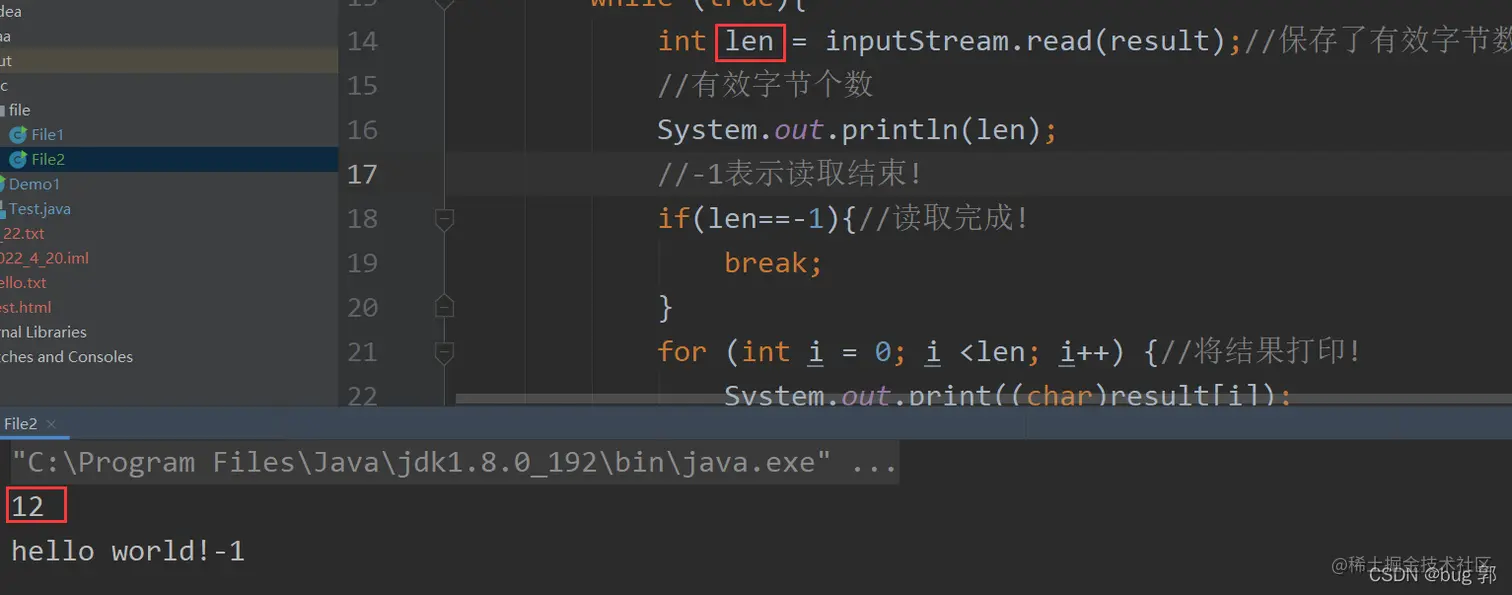Click the comment on line 17
This screenshot has width=1512, height=595.
[790, 174]
